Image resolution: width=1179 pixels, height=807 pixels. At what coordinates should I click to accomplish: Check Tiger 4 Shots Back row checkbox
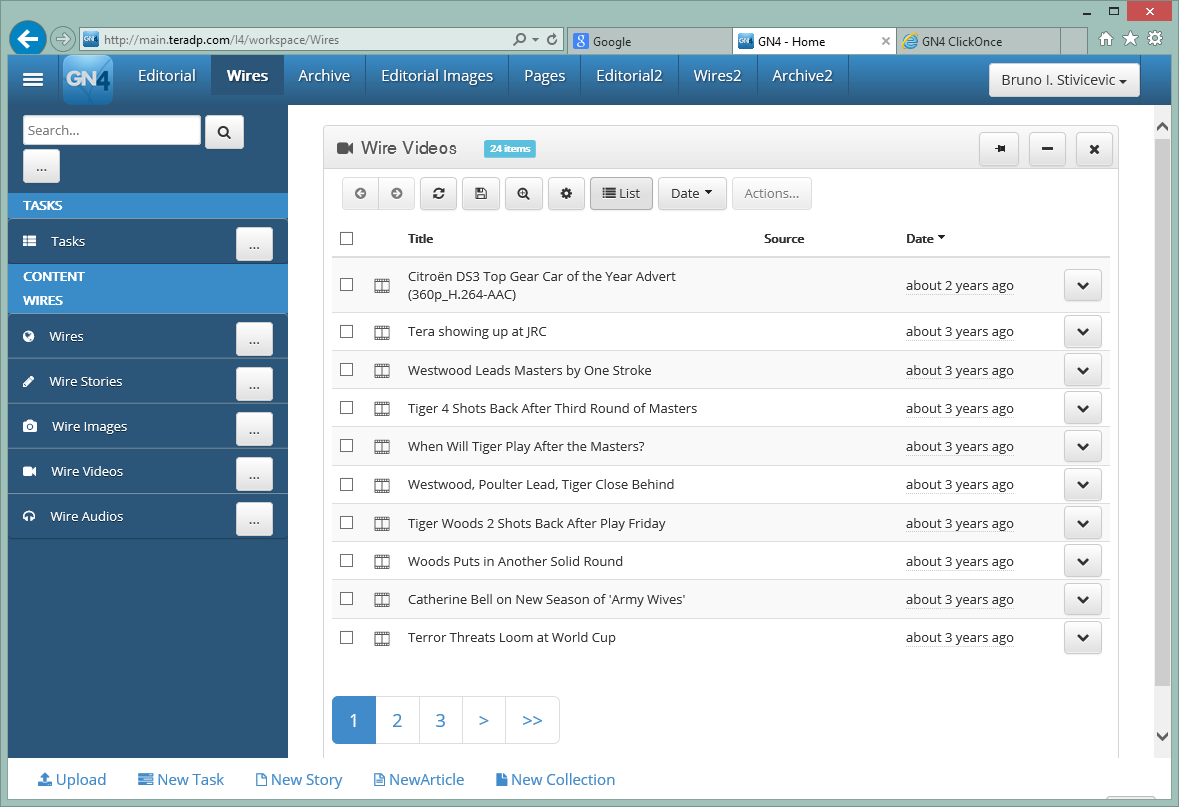pyautogui.click(x=347, y=408)
